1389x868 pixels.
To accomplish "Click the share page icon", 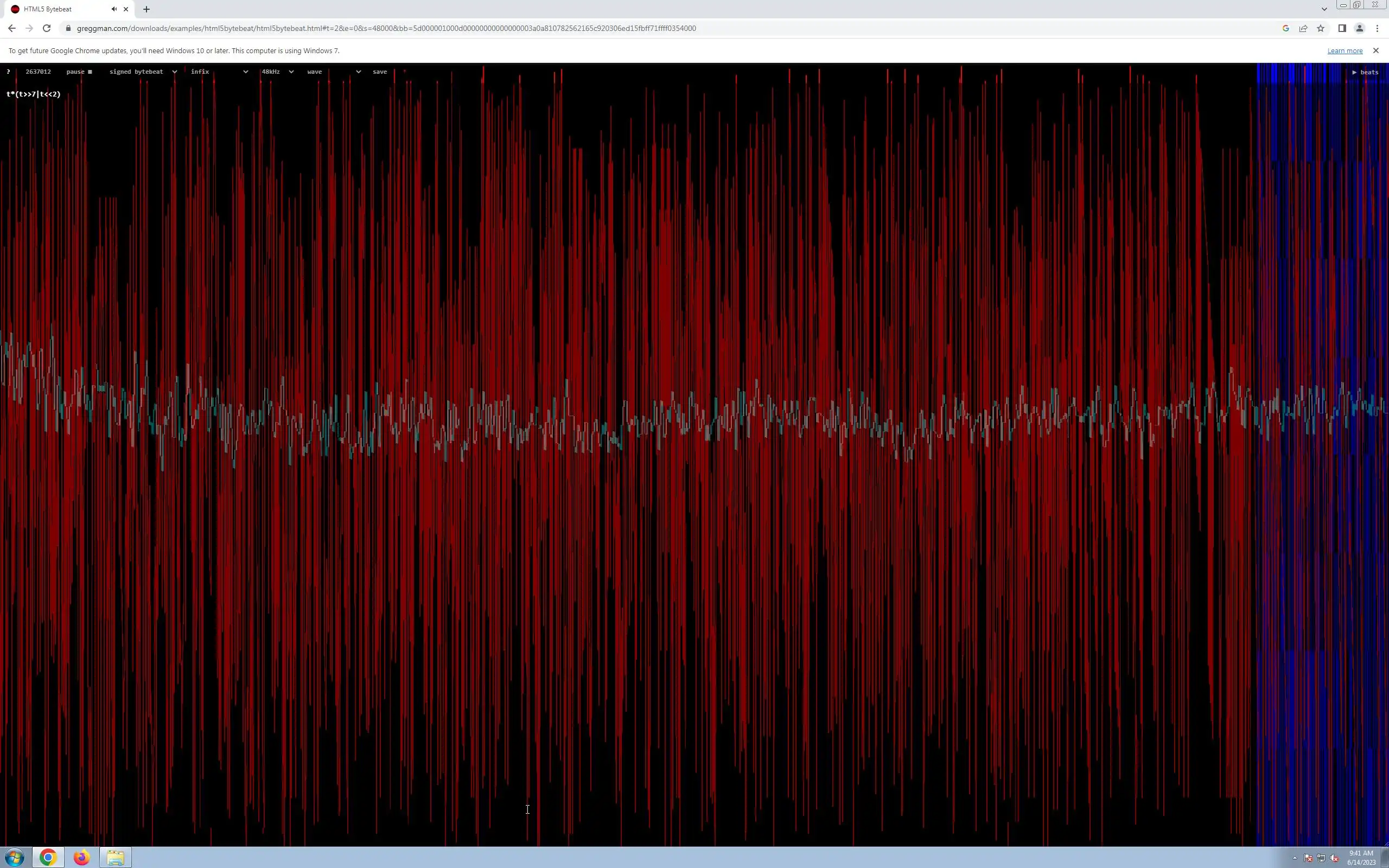I will tap(1303, 28).
